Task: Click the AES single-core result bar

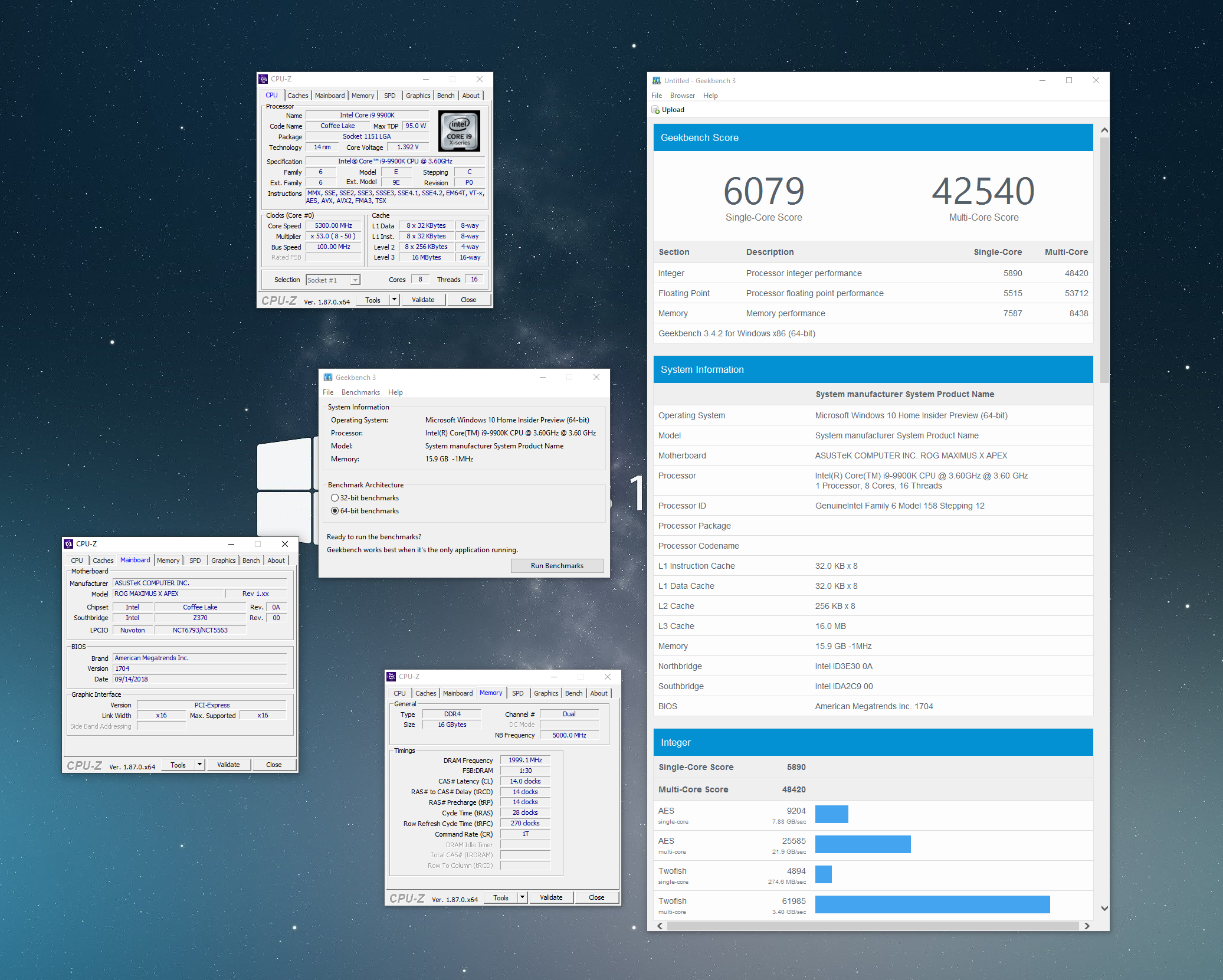Action: click(x=831, y=814)
